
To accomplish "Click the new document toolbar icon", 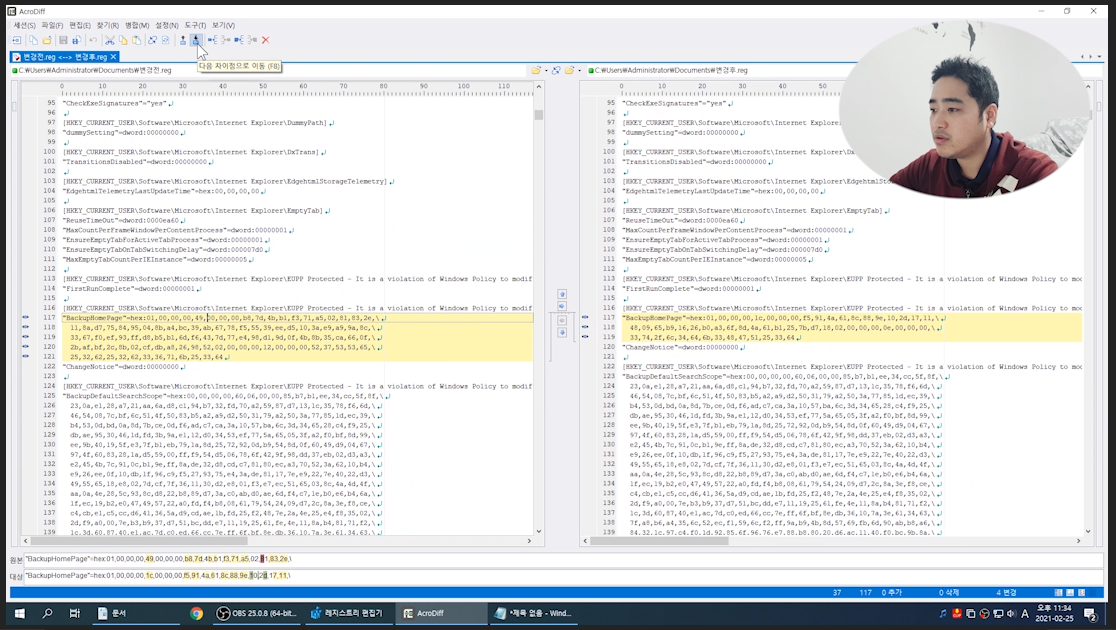I will [33, 41].
